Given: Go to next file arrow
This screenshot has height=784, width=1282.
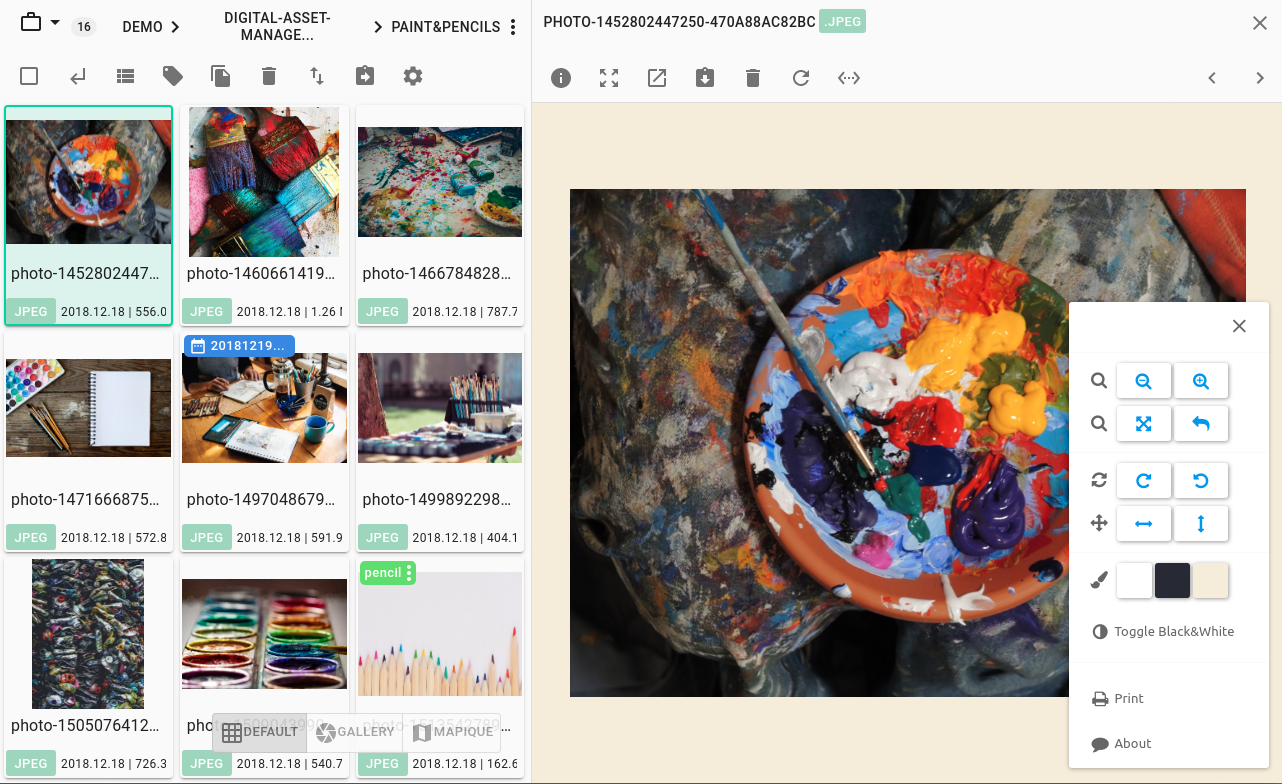Looking at the screenshot, I should point(1260,78).
